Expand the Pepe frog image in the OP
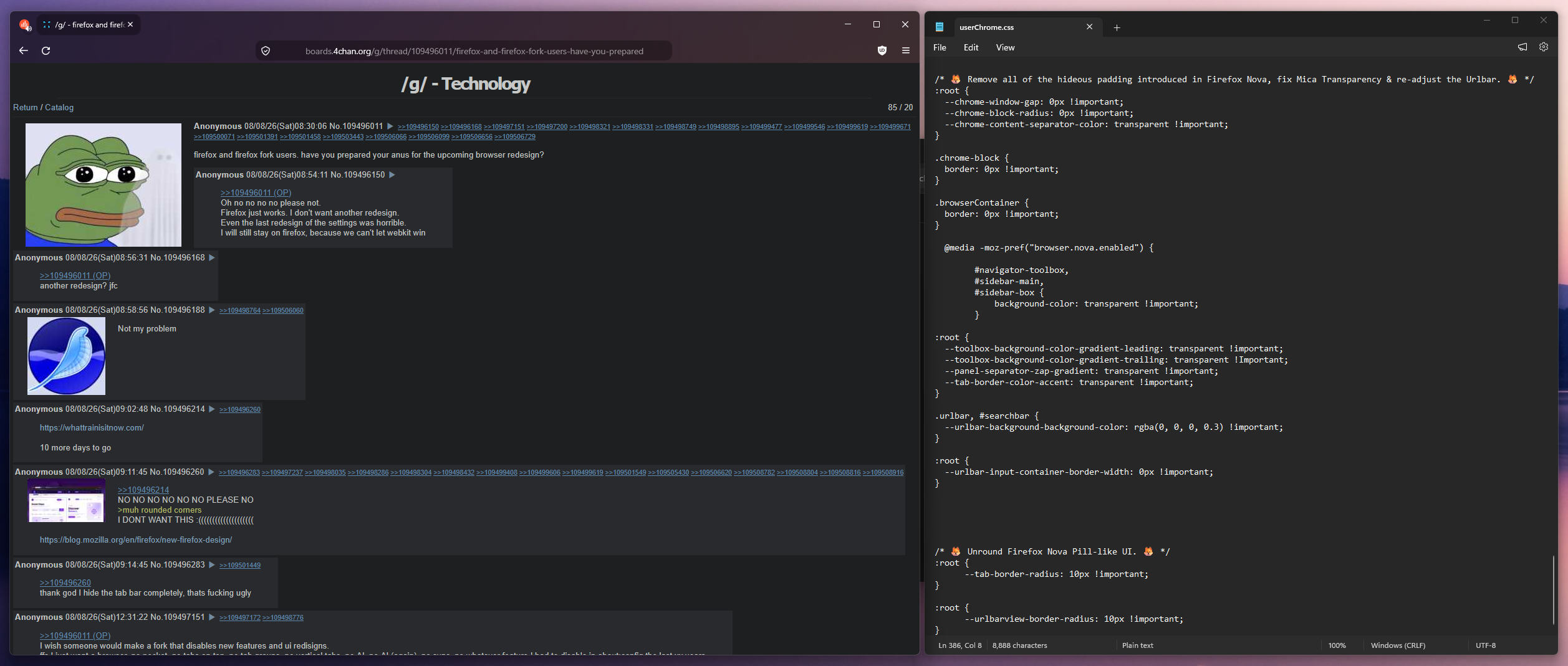This screenshot has height=666, width=1568. 103,185
